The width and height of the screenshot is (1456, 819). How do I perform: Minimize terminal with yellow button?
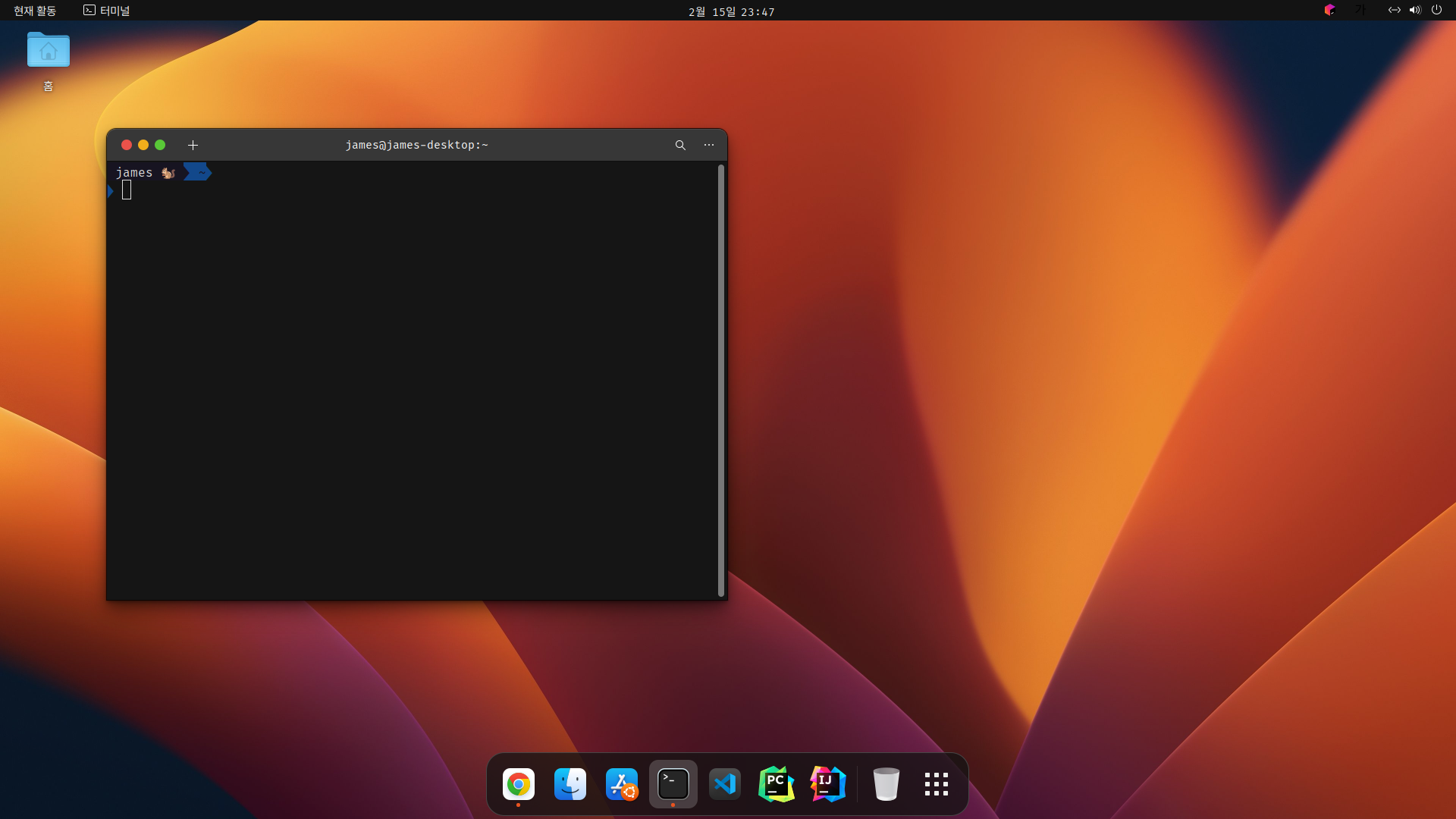[x=143, y=145]
